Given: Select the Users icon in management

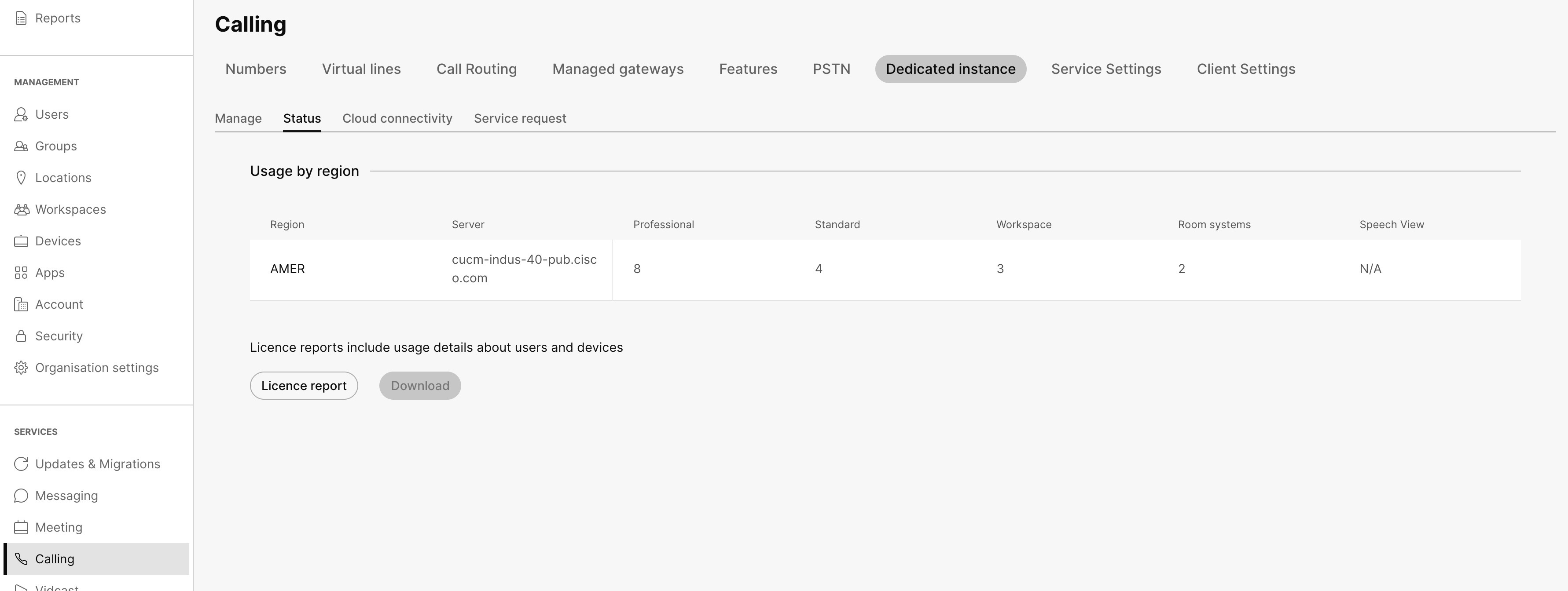Looking at the screenshot, I should [22, 113].
